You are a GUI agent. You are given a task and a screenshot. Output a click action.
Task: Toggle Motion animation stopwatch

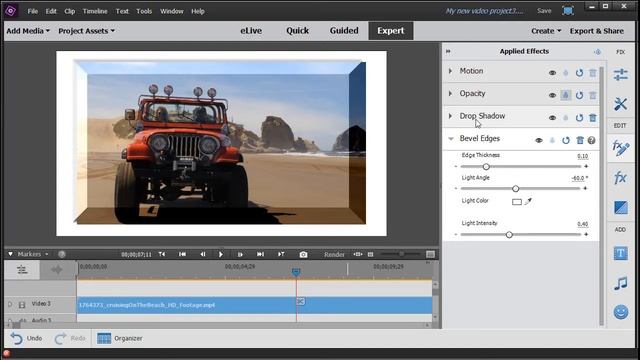[565, 73]
